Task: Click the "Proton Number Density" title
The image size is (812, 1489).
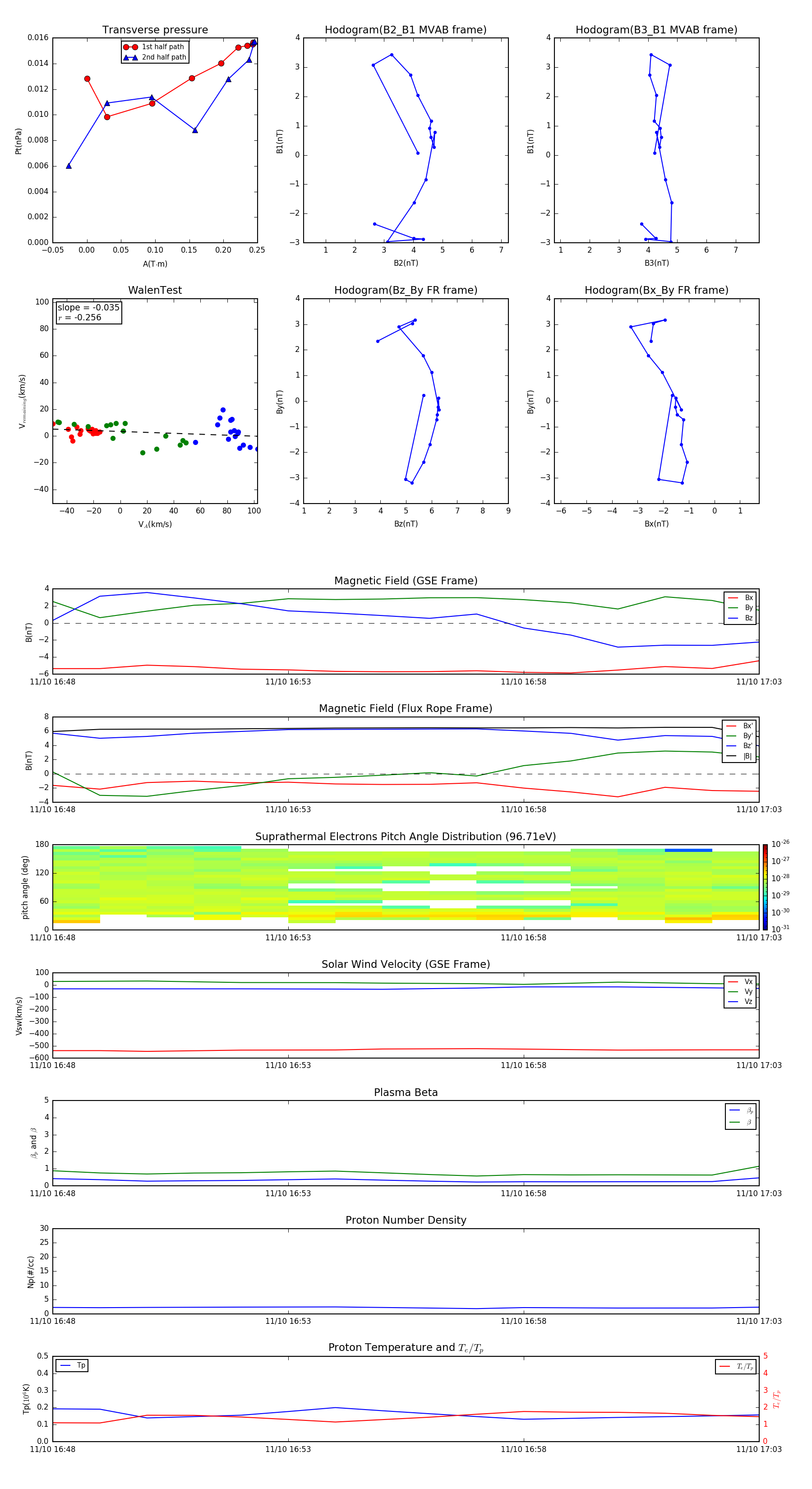Action: (406, 1220)
